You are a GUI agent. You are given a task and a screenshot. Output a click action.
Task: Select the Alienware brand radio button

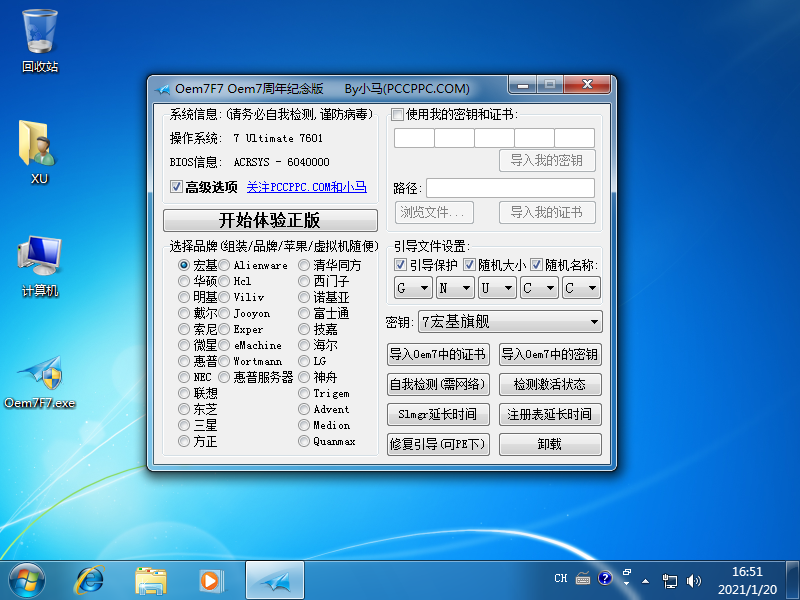click(224, 265)
